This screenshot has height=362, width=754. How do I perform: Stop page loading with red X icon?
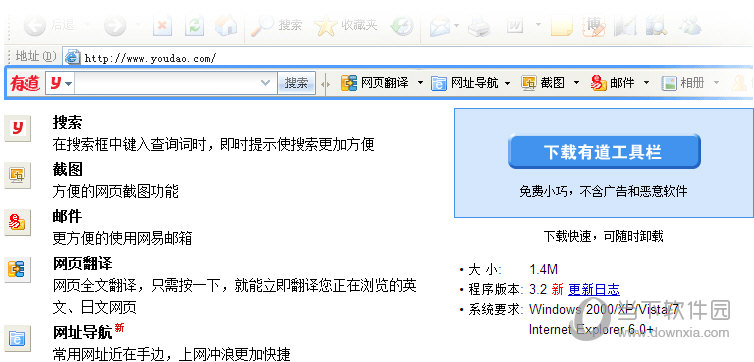point(163,26)
